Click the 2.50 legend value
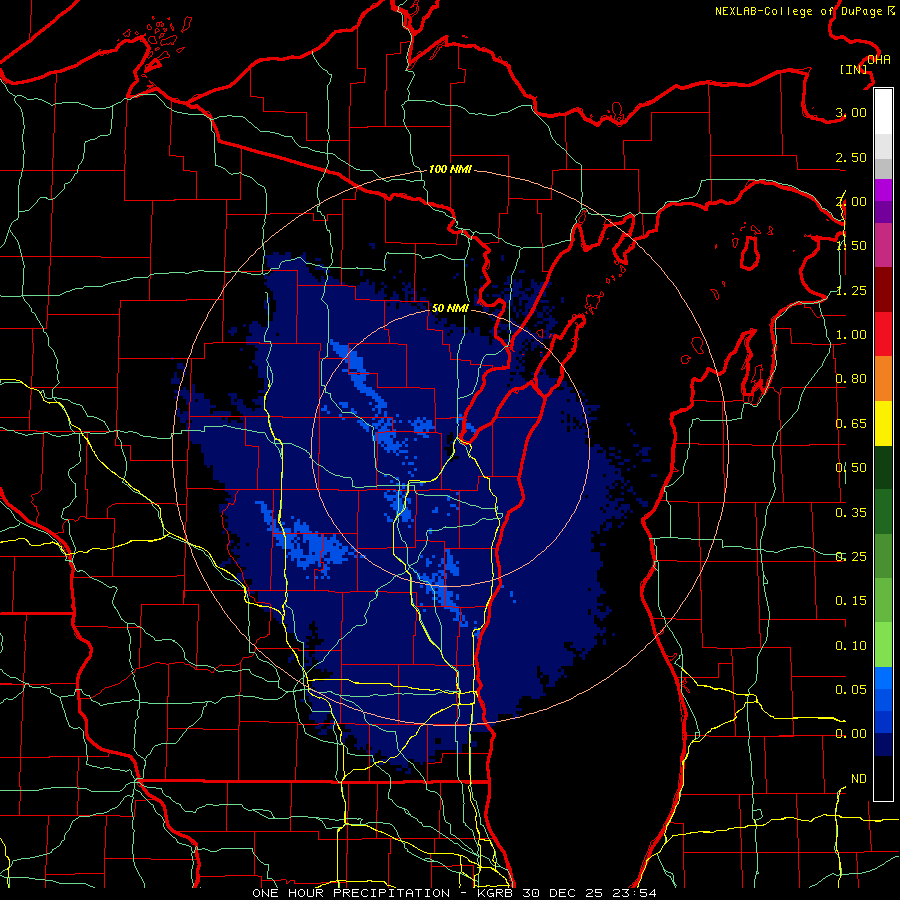The height and width of the screenshot is (900, 900). pyautogui.click(x=851, y=157)
